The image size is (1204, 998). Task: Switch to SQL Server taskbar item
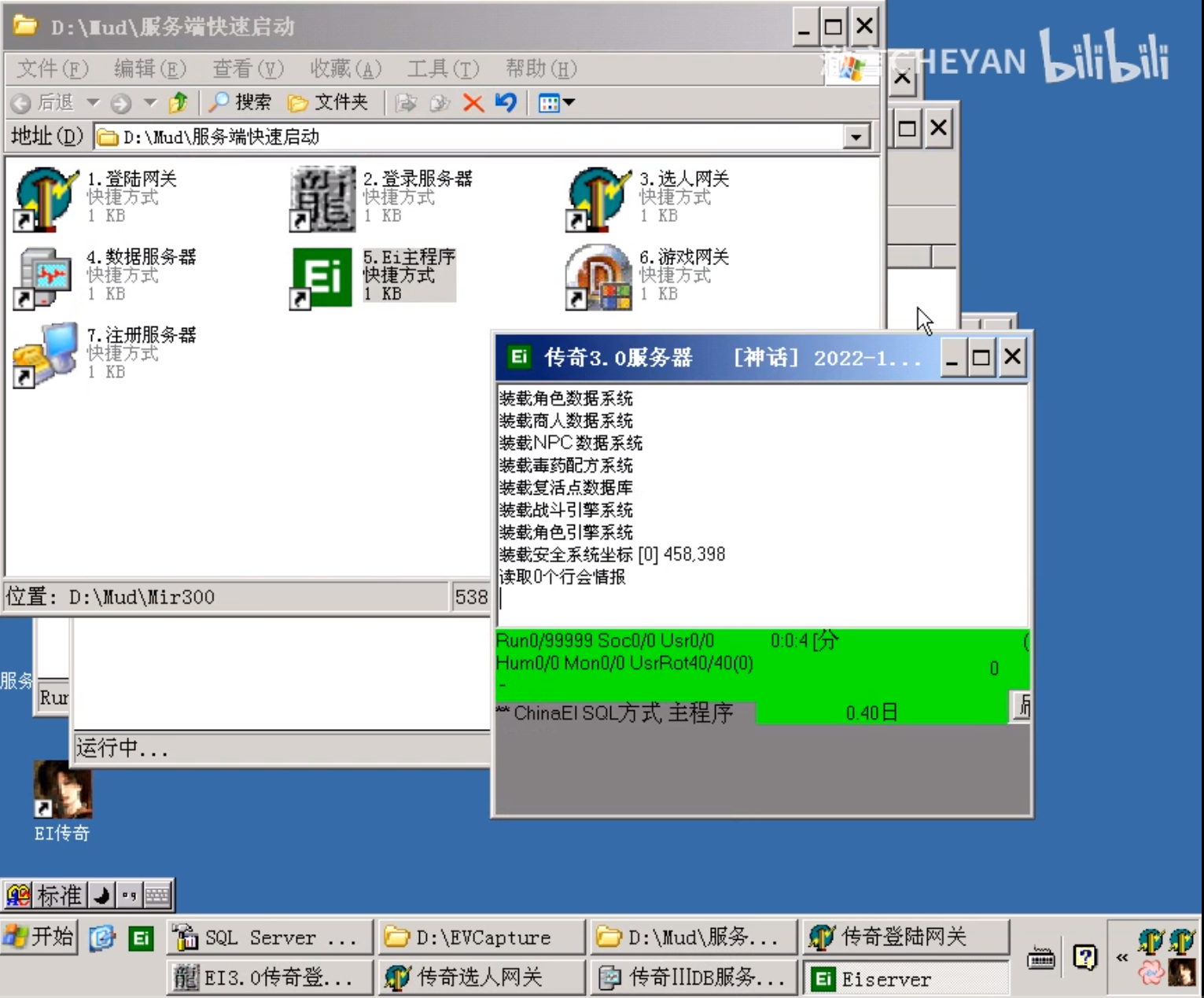coord(269,937)
